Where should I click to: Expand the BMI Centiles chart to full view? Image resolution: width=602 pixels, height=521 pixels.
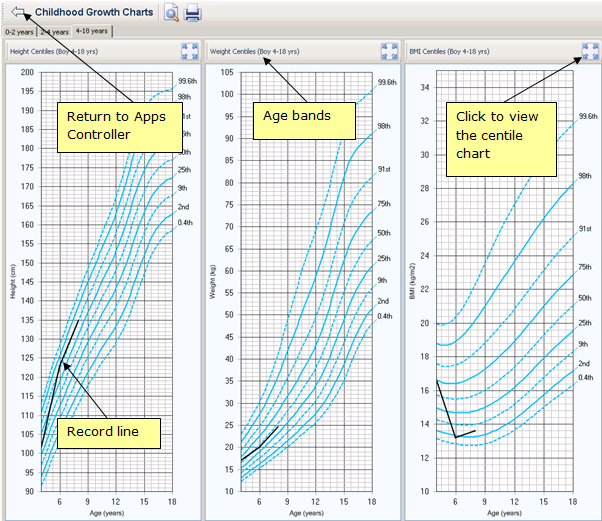pyautogui.click(x=590, y=51)
